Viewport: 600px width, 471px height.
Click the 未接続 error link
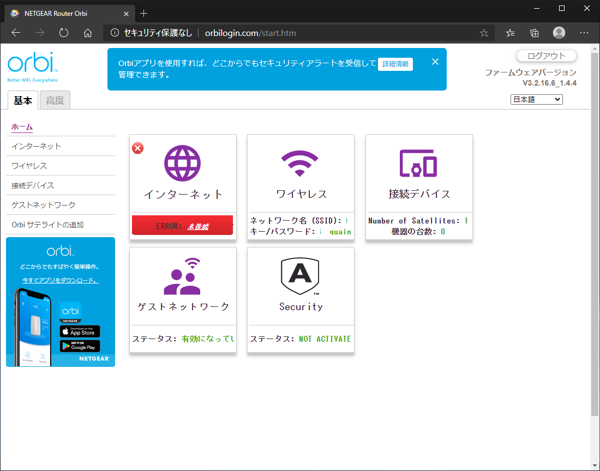point(198,227)
